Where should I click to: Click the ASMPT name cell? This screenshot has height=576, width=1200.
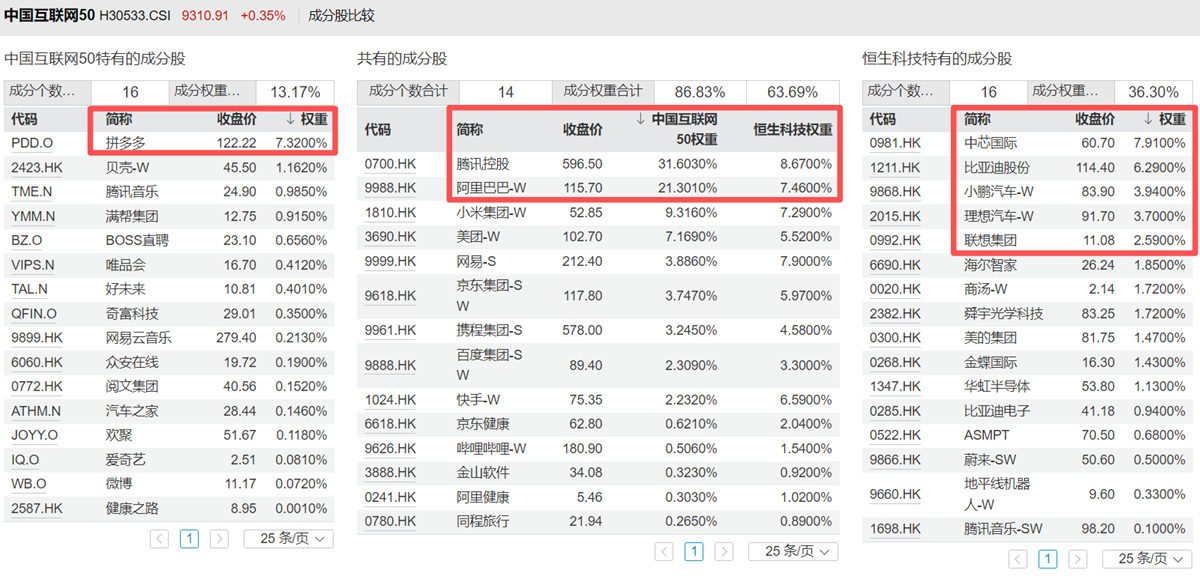(987, 435)
